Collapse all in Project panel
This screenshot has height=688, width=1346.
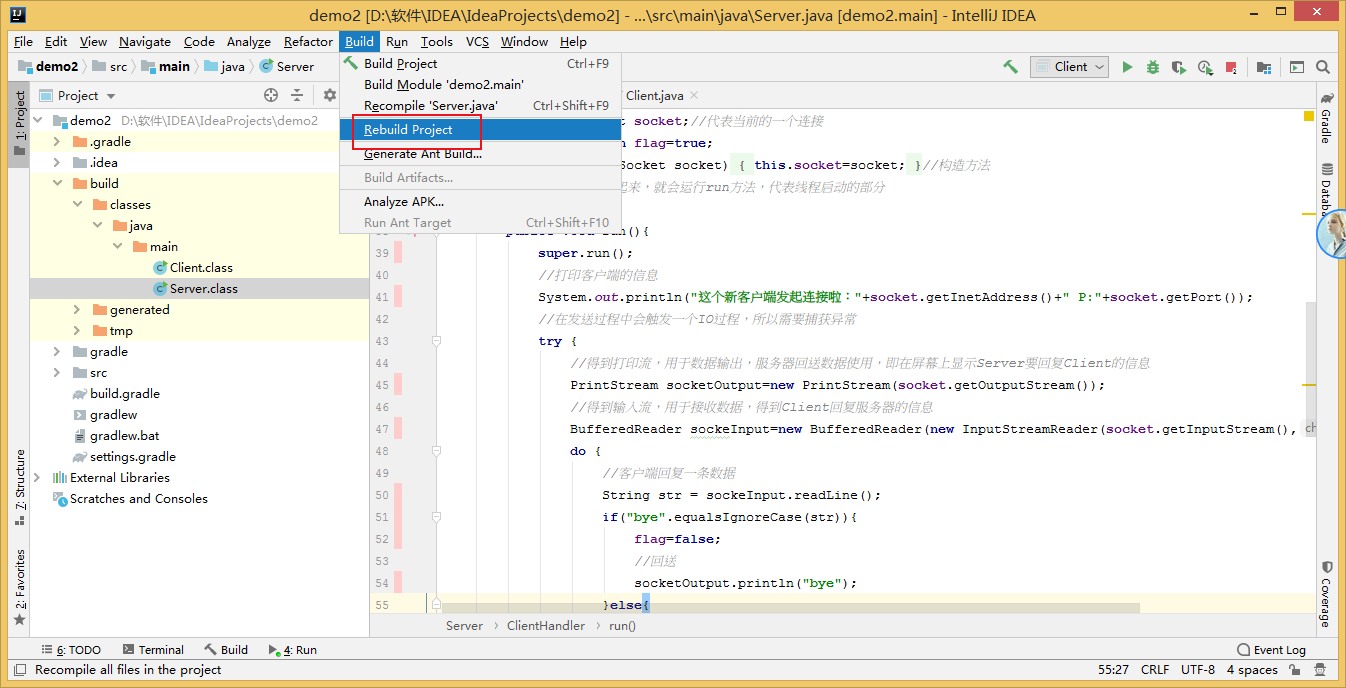click(x=297, y=95)
